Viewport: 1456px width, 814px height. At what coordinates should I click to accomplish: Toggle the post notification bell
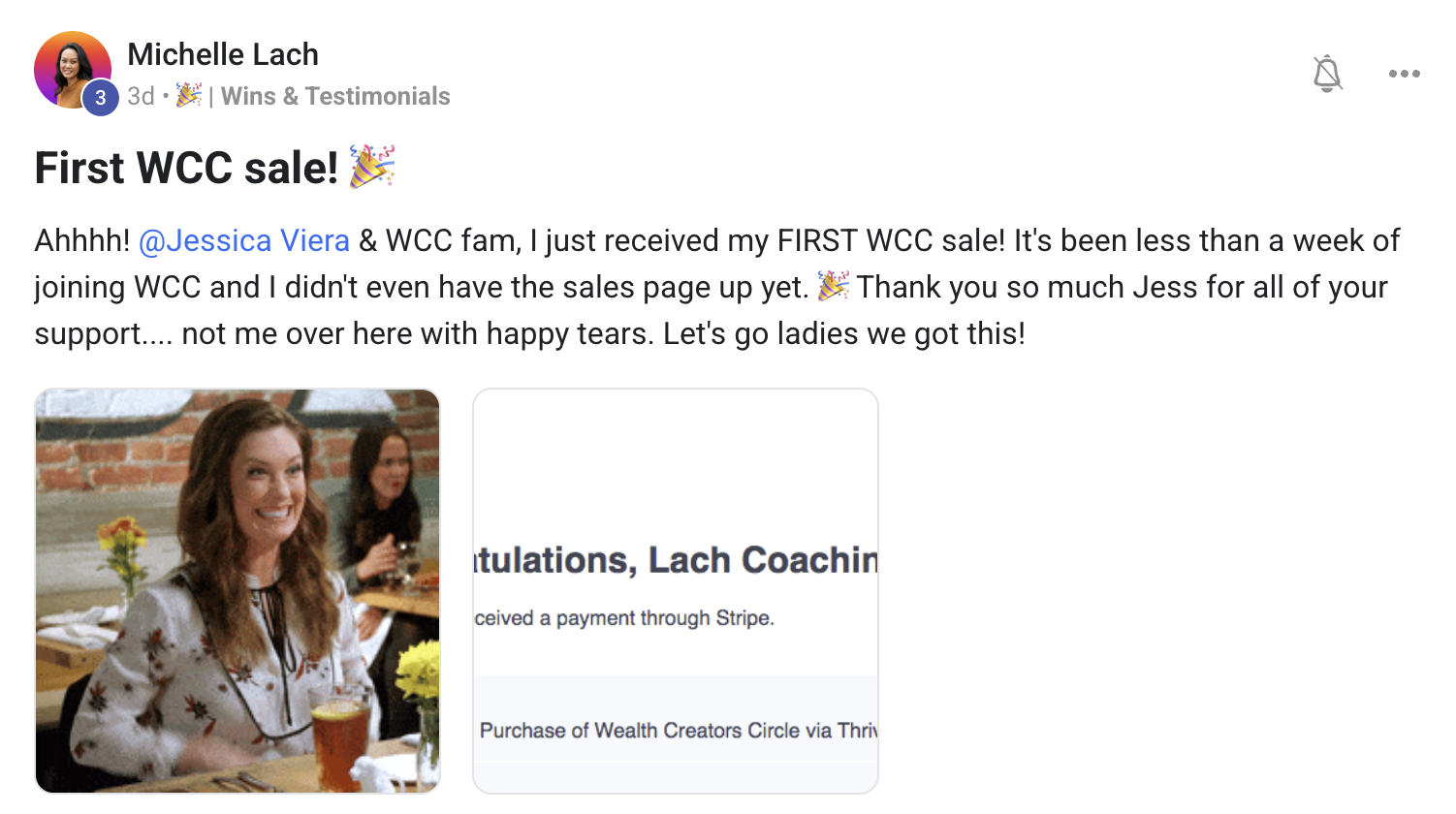coord(1327,74)
